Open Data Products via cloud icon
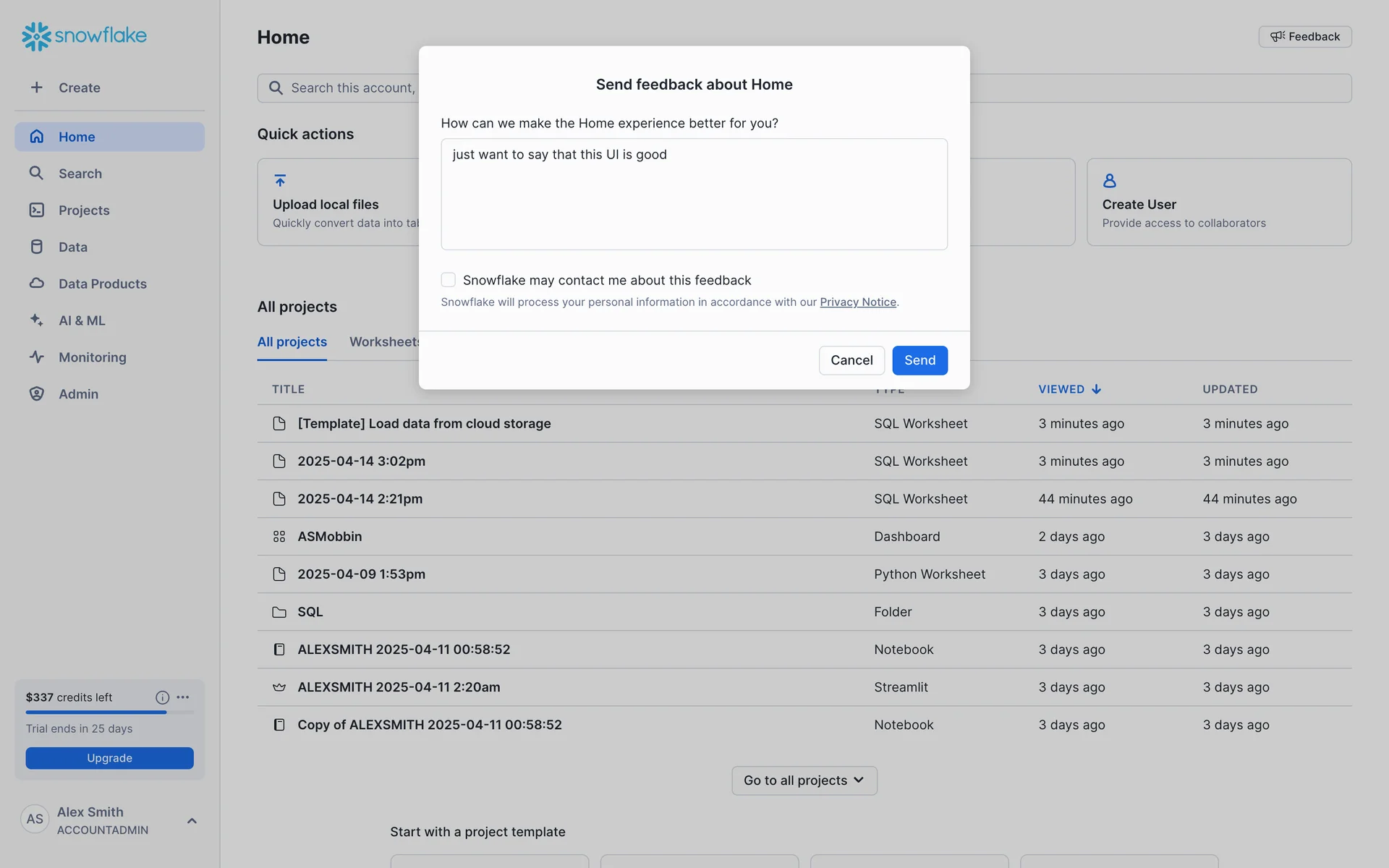 [36, 284]
